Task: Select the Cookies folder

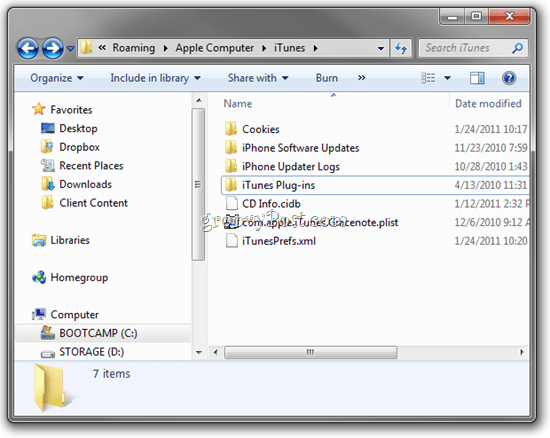Action: pyautogui.click(x=261, y=129)
